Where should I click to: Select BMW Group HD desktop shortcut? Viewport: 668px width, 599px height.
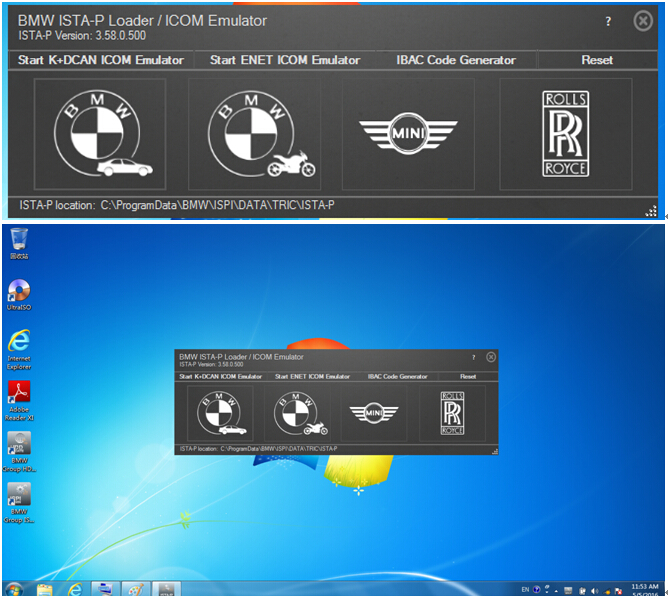[19, 452]
